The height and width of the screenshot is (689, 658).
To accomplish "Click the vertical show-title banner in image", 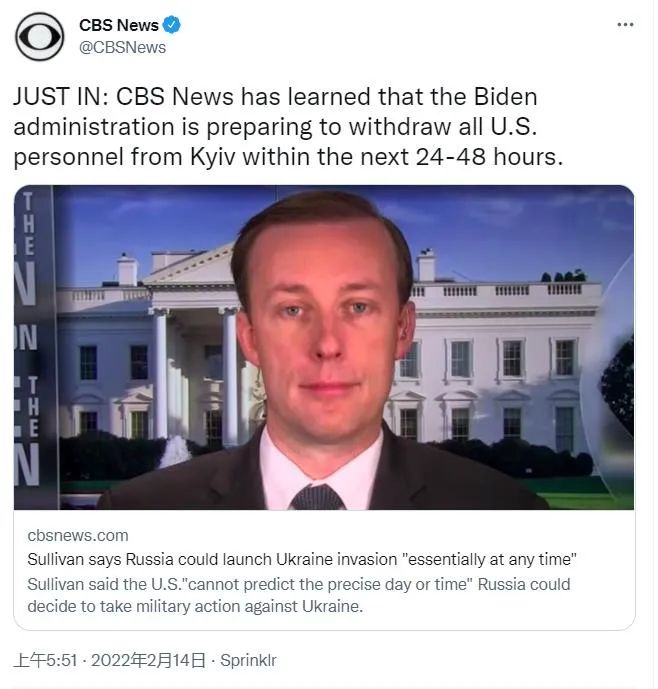I will click(33, 347).
